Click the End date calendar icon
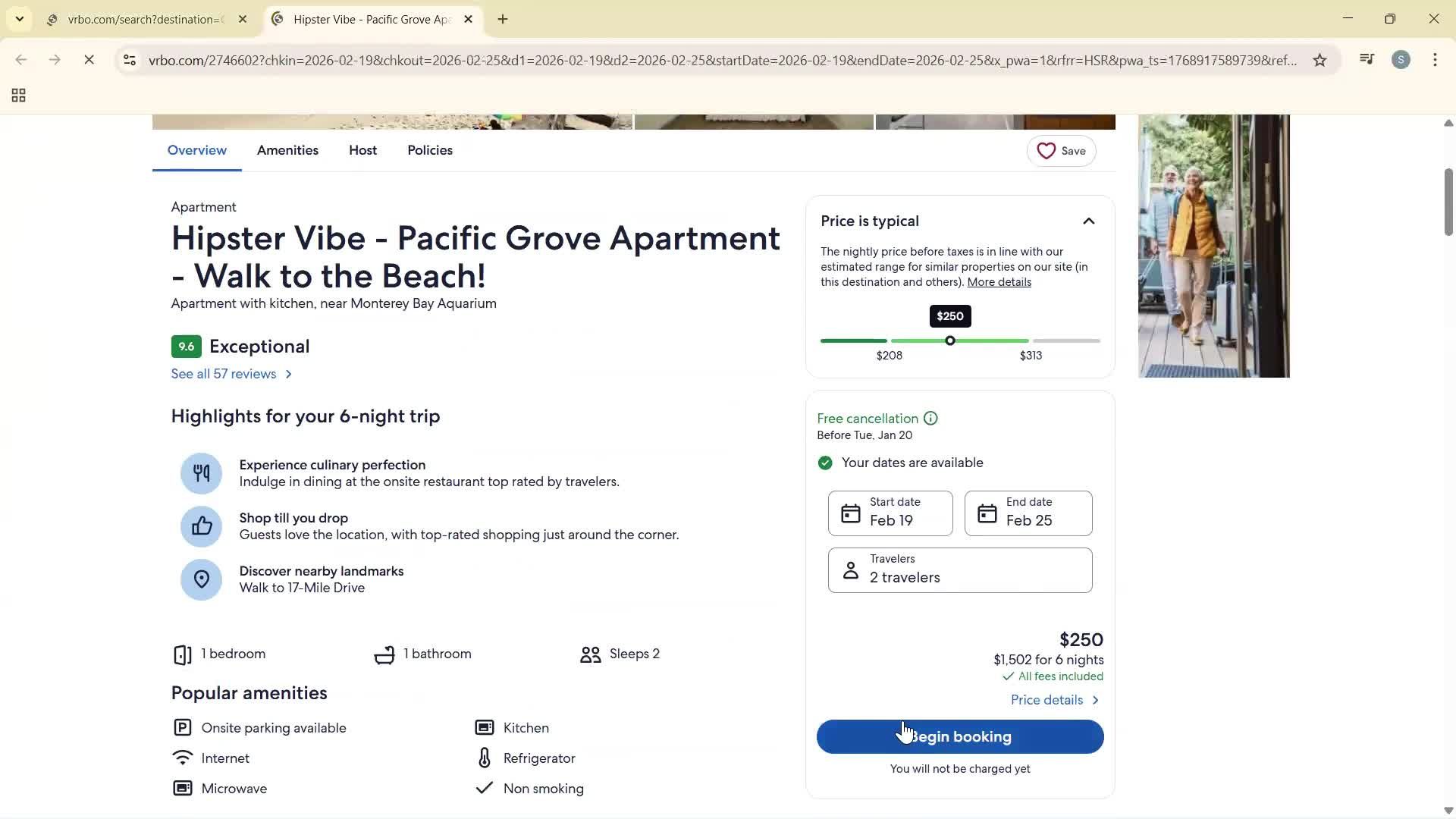Image resolution: width=1456 pixels, height=819 pixels. coord(987,513)
